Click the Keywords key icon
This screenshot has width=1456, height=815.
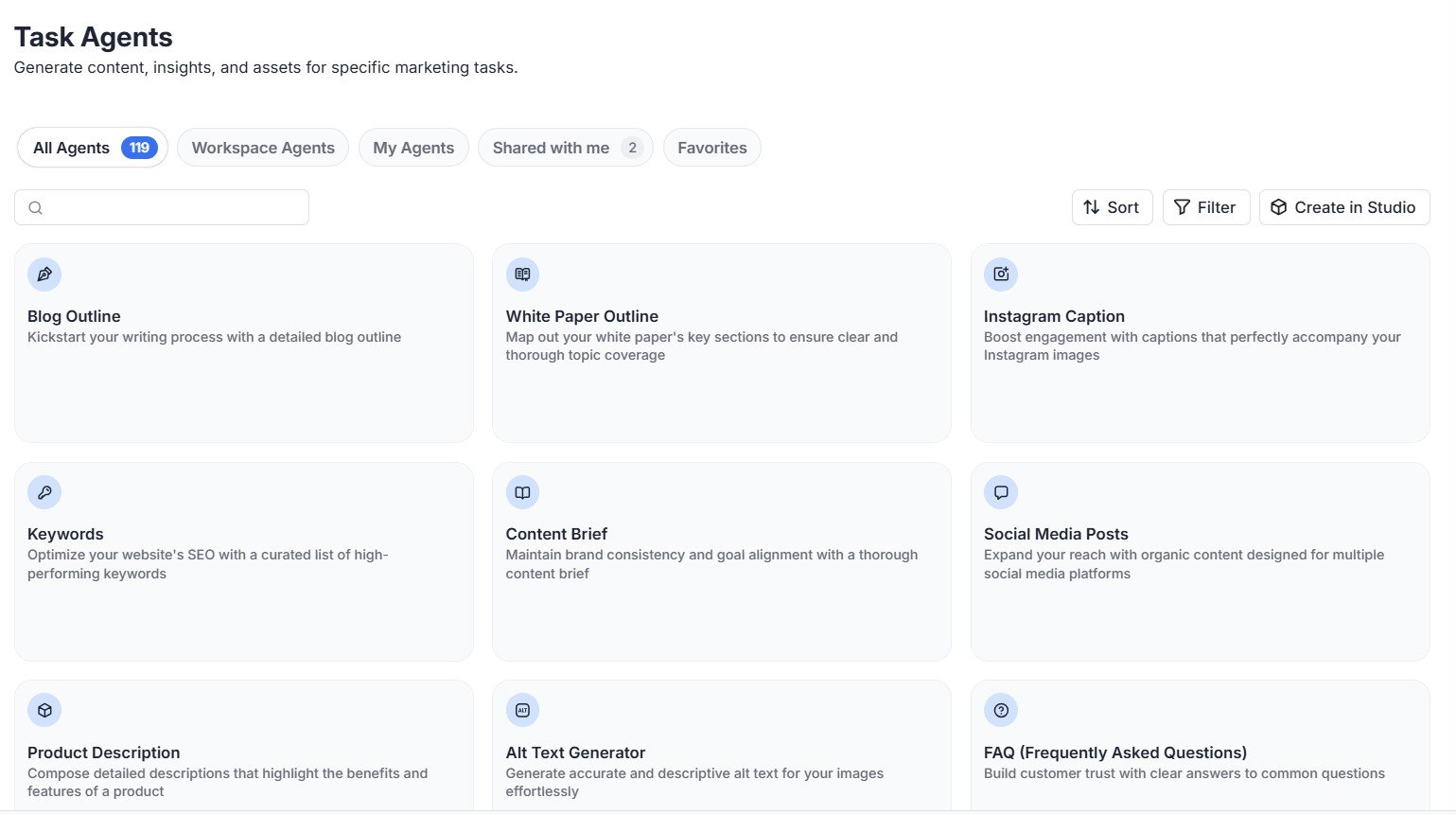click(x=44, y=492)
